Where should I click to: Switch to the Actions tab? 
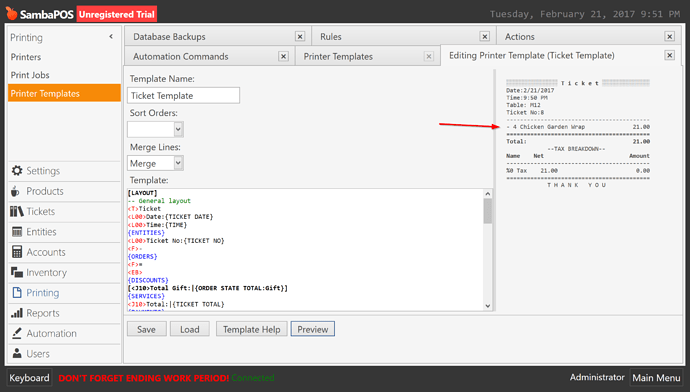[519, 37]
